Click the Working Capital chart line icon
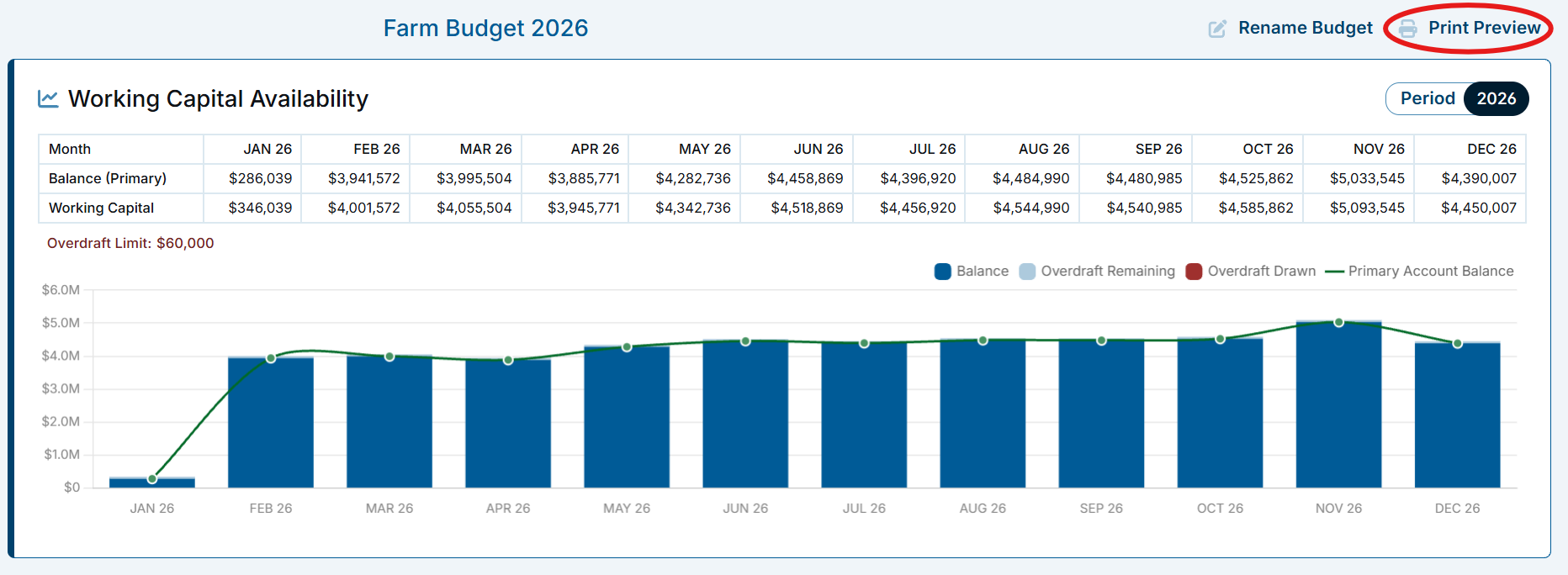 pos(48,99)
